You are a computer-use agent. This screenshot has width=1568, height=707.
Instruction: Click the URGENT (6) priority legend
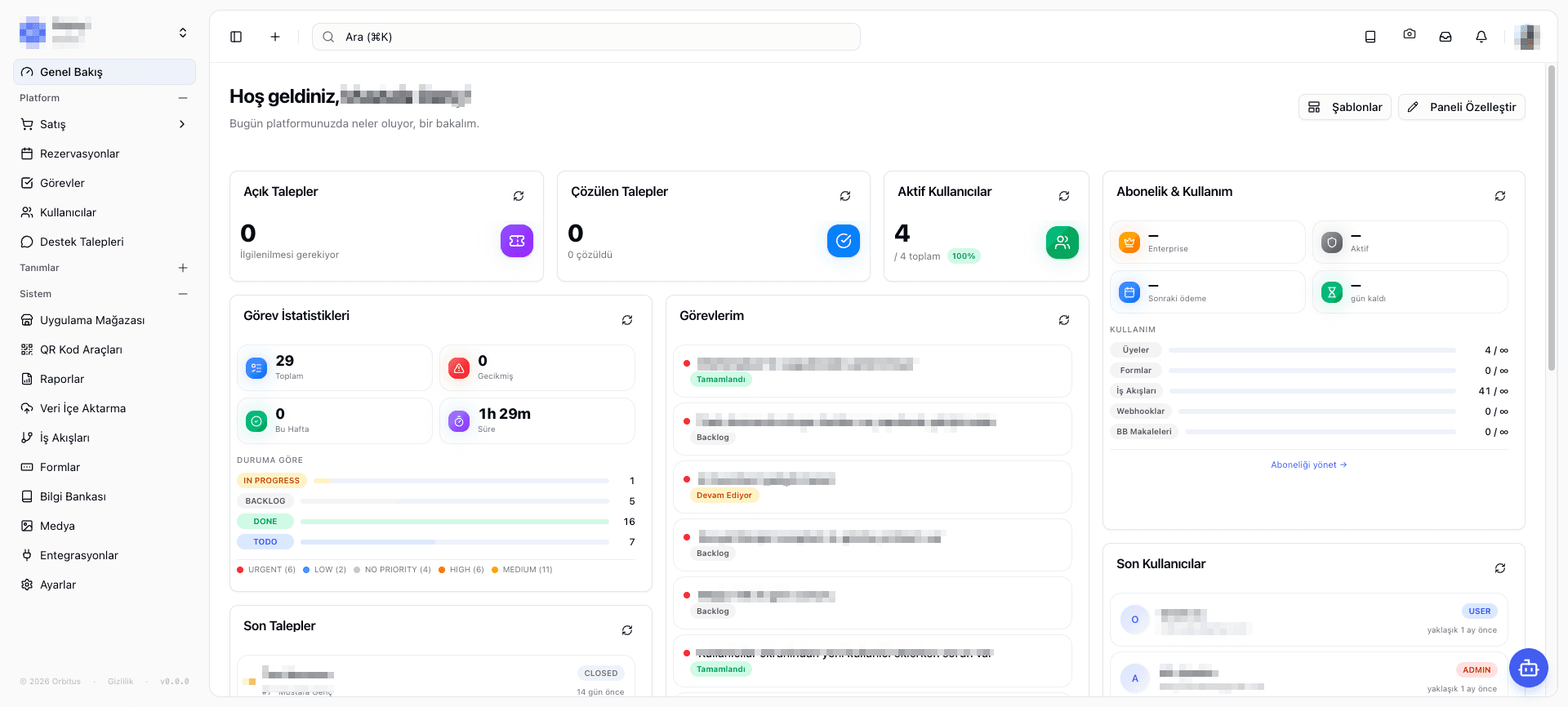tap(266, 570)
